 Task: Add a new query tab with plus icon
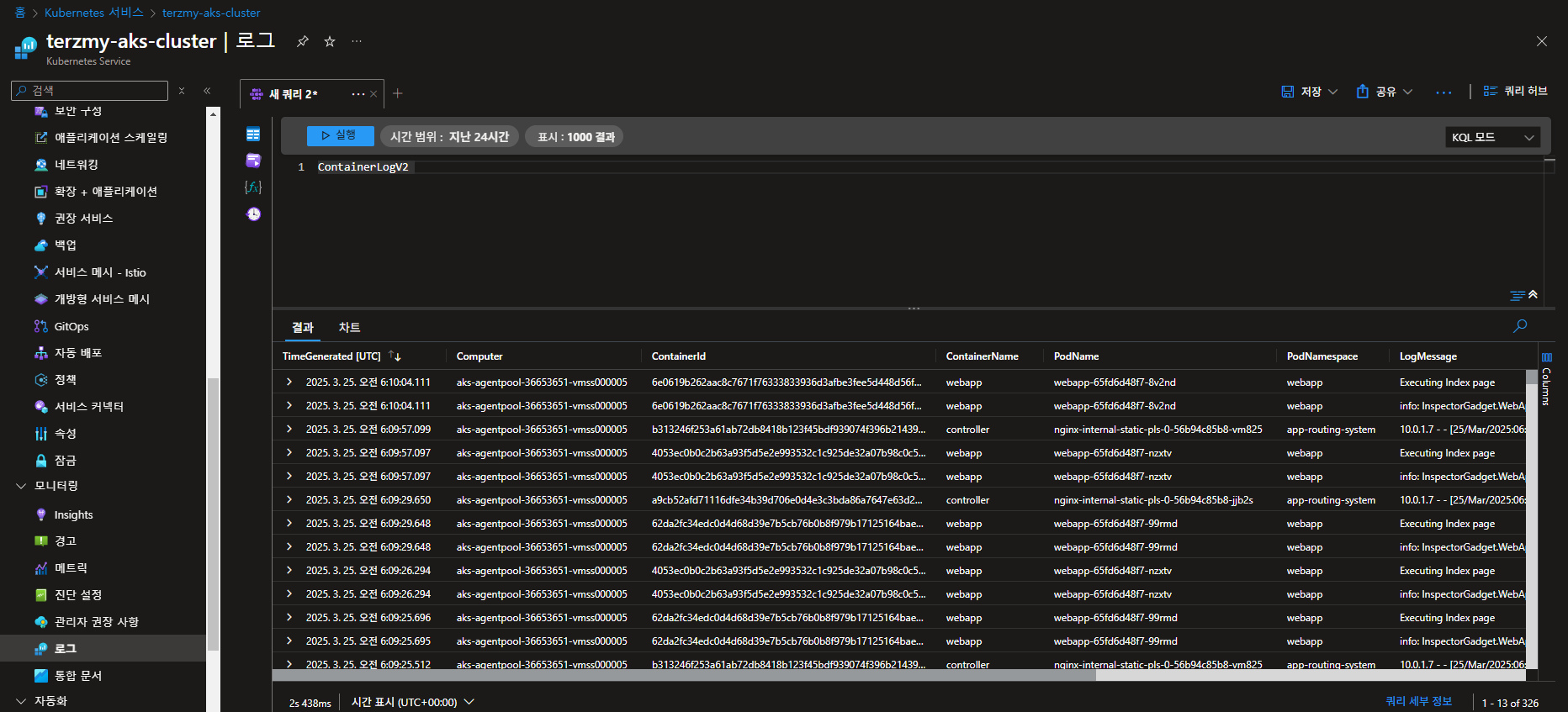(398, 93)
